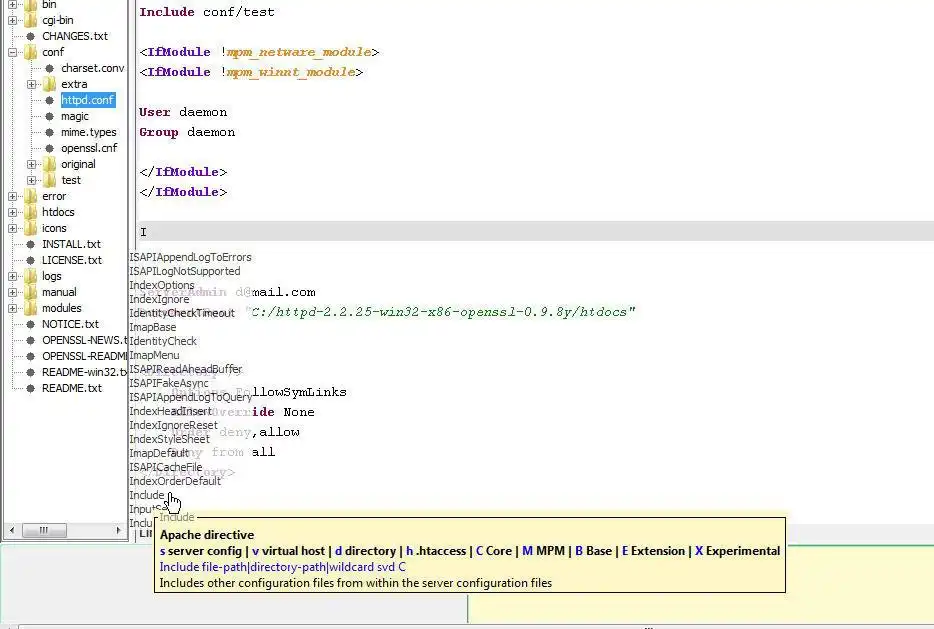This screenshot has height=629, width=934.
Task: Choose IndexIgnore from autocomplete list
Action: tap(159, 299)
